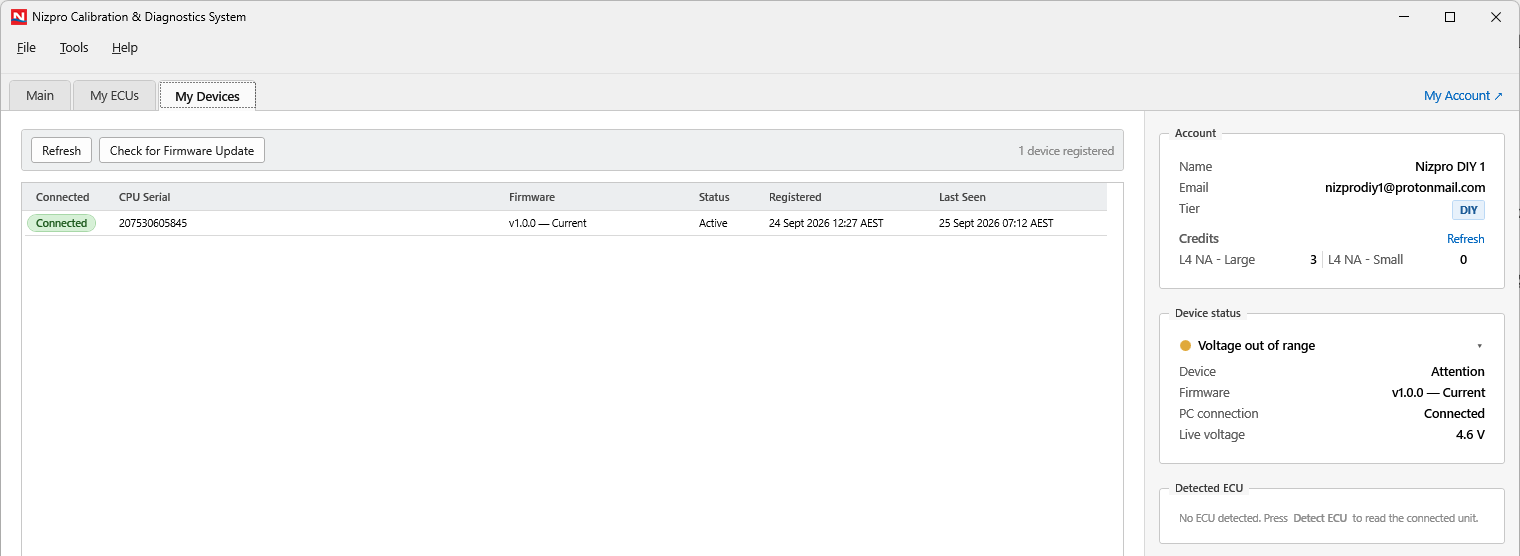Click the green Connected badge in device row
Image resolution: width=1520 pixels, height=556 pixels.
pos(61,224)
